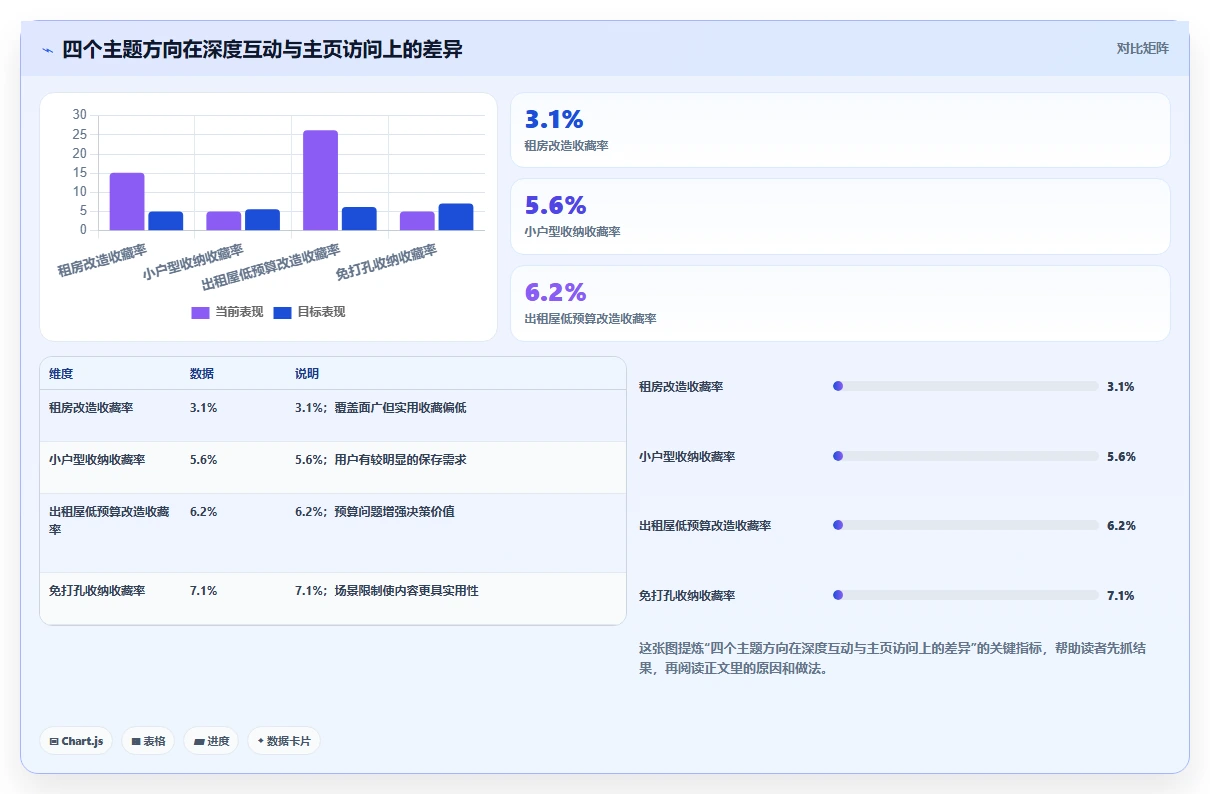The image size is (1210, 794).
Task: Click the blue 出租屋低预算改造收藏率 bar
Action: [359, 218]
